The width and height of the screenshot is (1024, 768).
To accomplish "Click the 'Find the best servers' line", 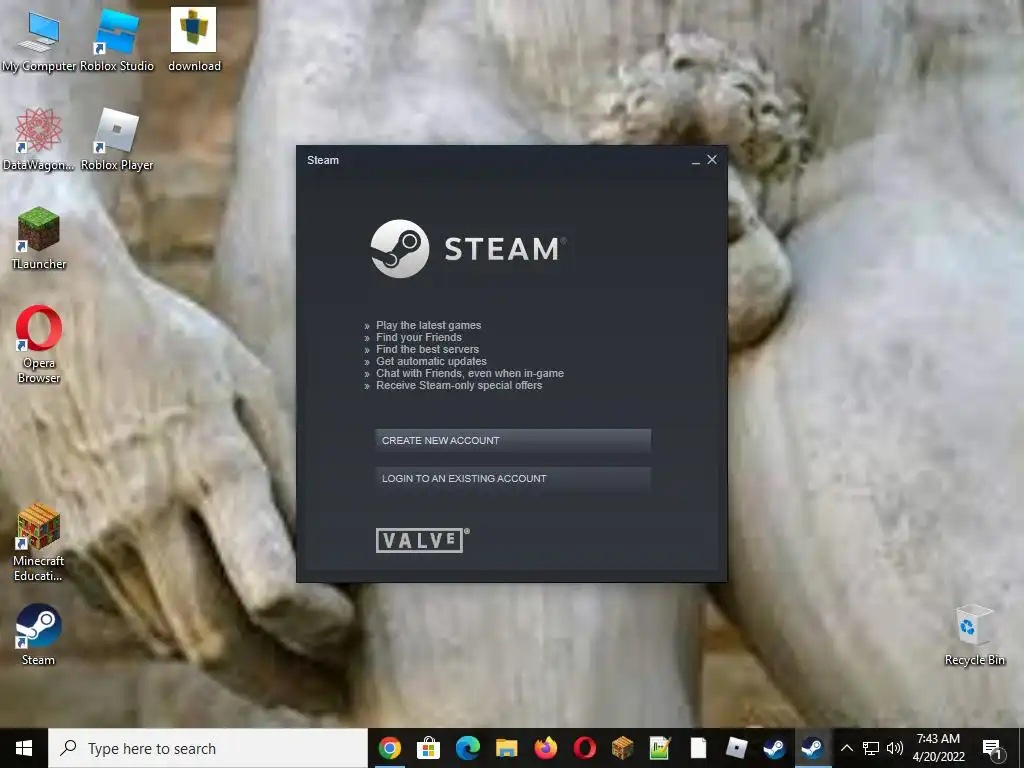I will [x=427, y=349].
